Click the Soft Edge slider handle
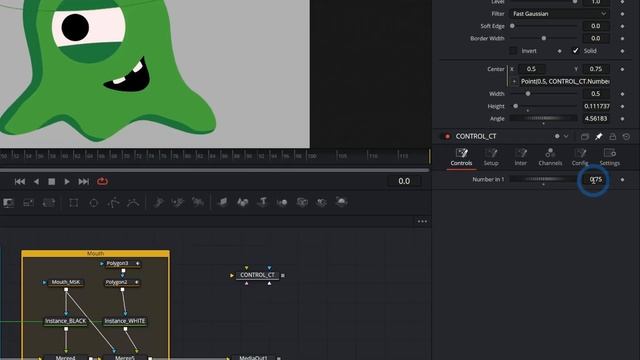 coord(512,26)
